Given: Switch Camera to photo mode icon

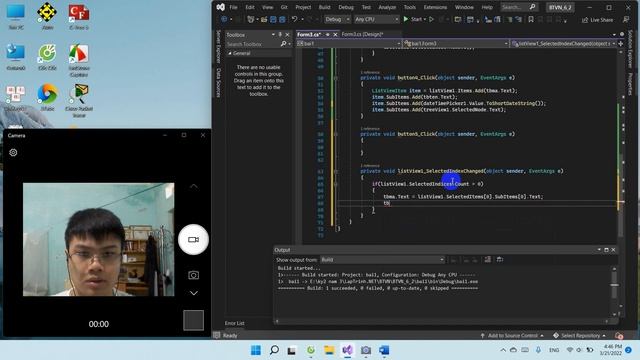Looking at the screenshot, I should (193, 276).
